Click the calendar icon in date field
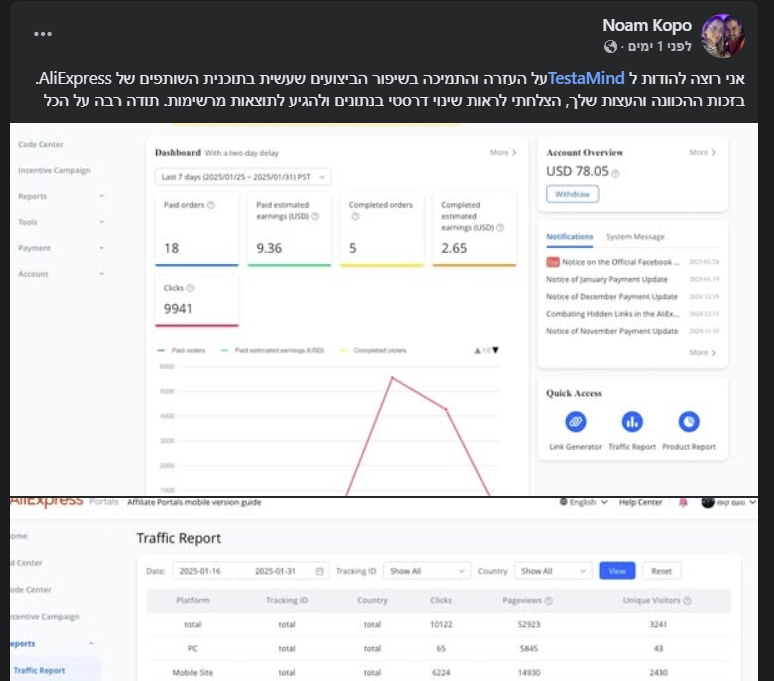774x681 pixels. pyautogui.click(x=320, y=571)
